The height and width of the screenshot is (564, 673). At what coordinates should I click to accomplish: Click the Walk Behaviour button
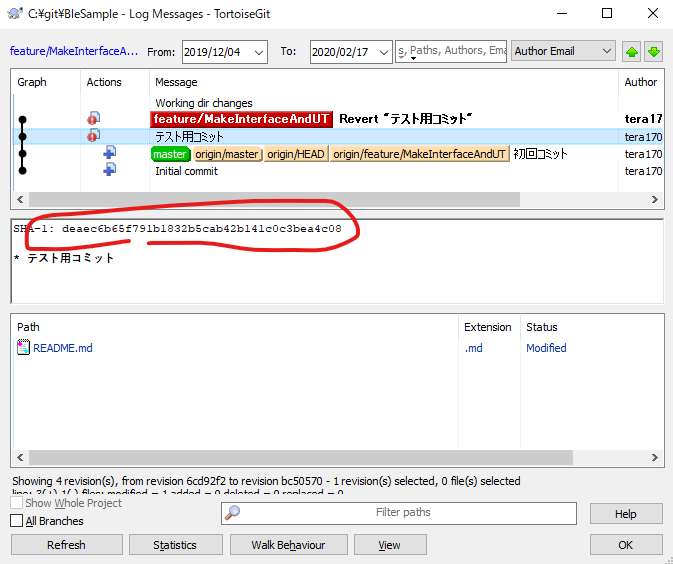[x=288, y=545]
